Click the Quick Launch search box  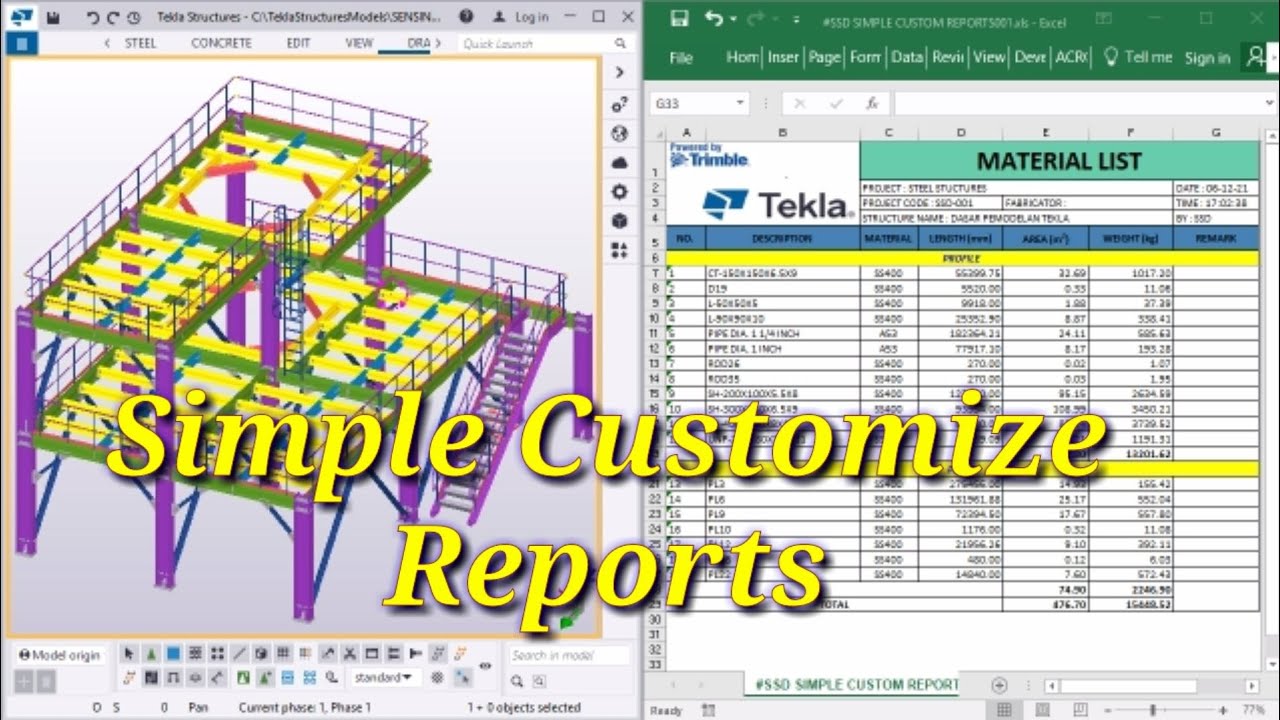535,43
